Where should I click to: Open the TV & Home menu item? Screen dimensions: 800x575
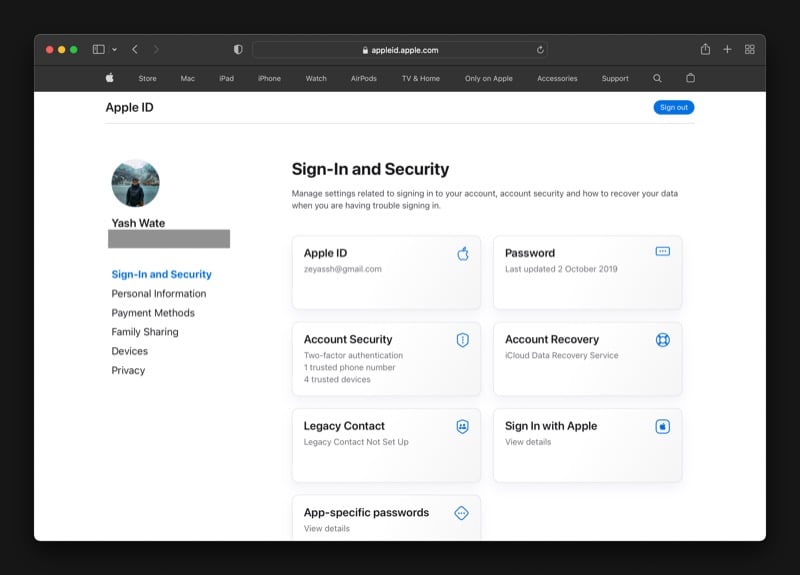click(421, 79)
